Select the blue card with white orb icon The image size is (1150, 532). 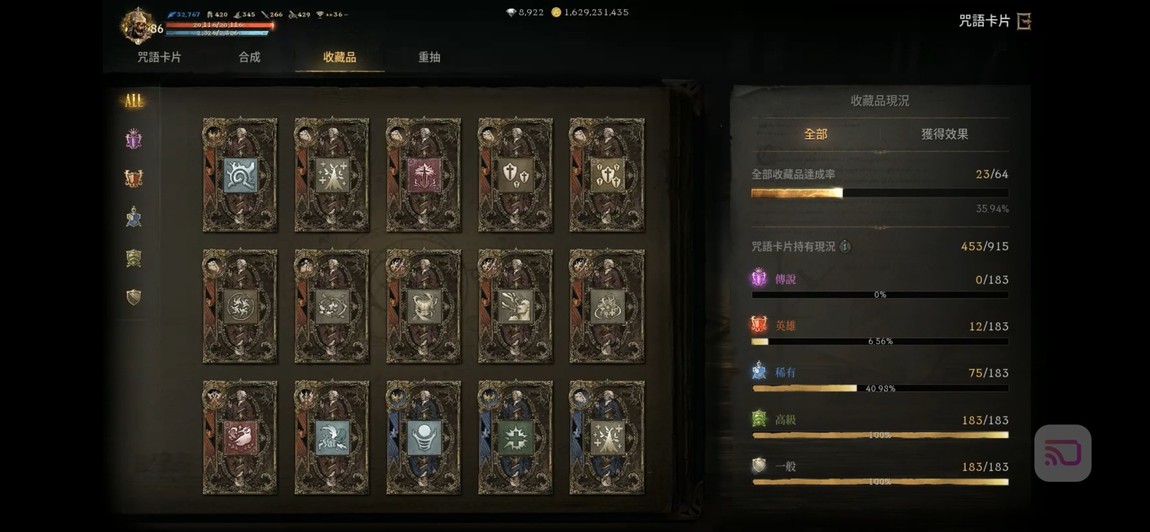click(424, 437)
